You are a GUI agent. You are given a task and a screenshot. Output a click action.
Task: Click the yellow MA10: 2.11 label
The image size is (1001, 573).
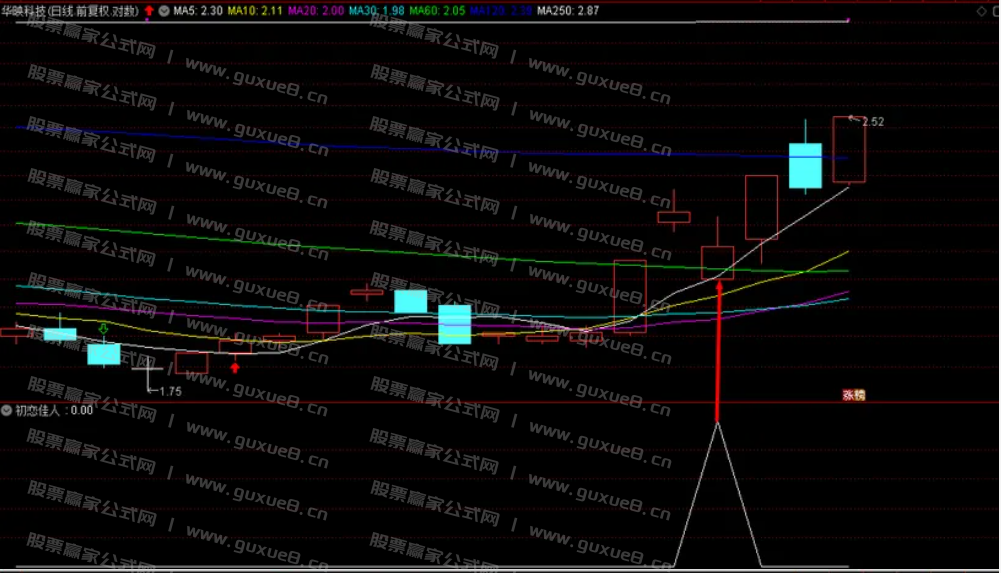tap(256, 11)
